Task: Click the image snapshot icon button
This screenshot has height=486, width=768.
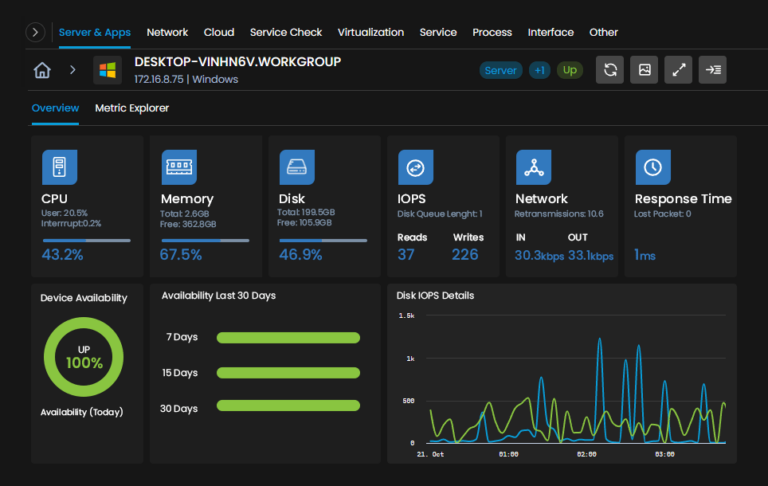Action: 644,70
